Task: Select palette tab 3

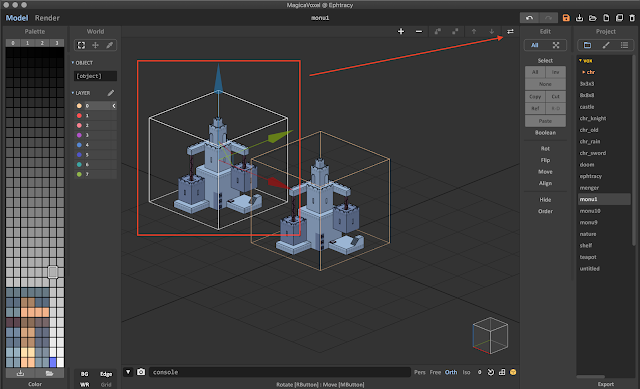Action: (57, 43)
